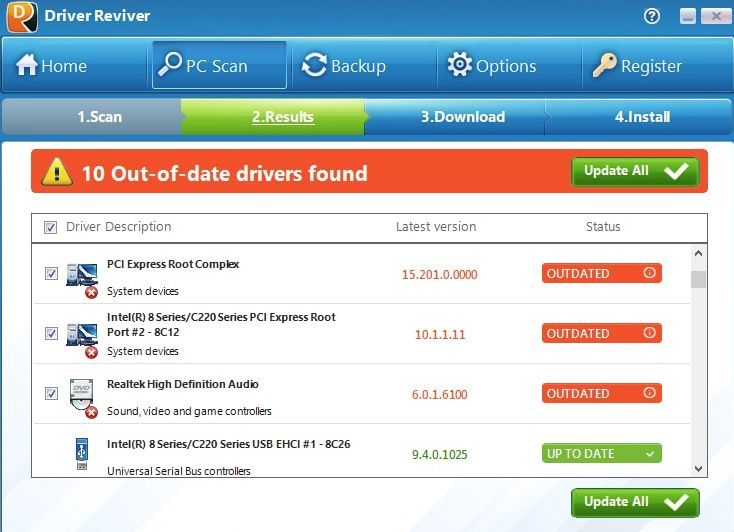Click checkmark icon on UP TO DATE badge
The width and height of the screenshot is (734, 532).
pyautogui.click(x=650, y=454)
